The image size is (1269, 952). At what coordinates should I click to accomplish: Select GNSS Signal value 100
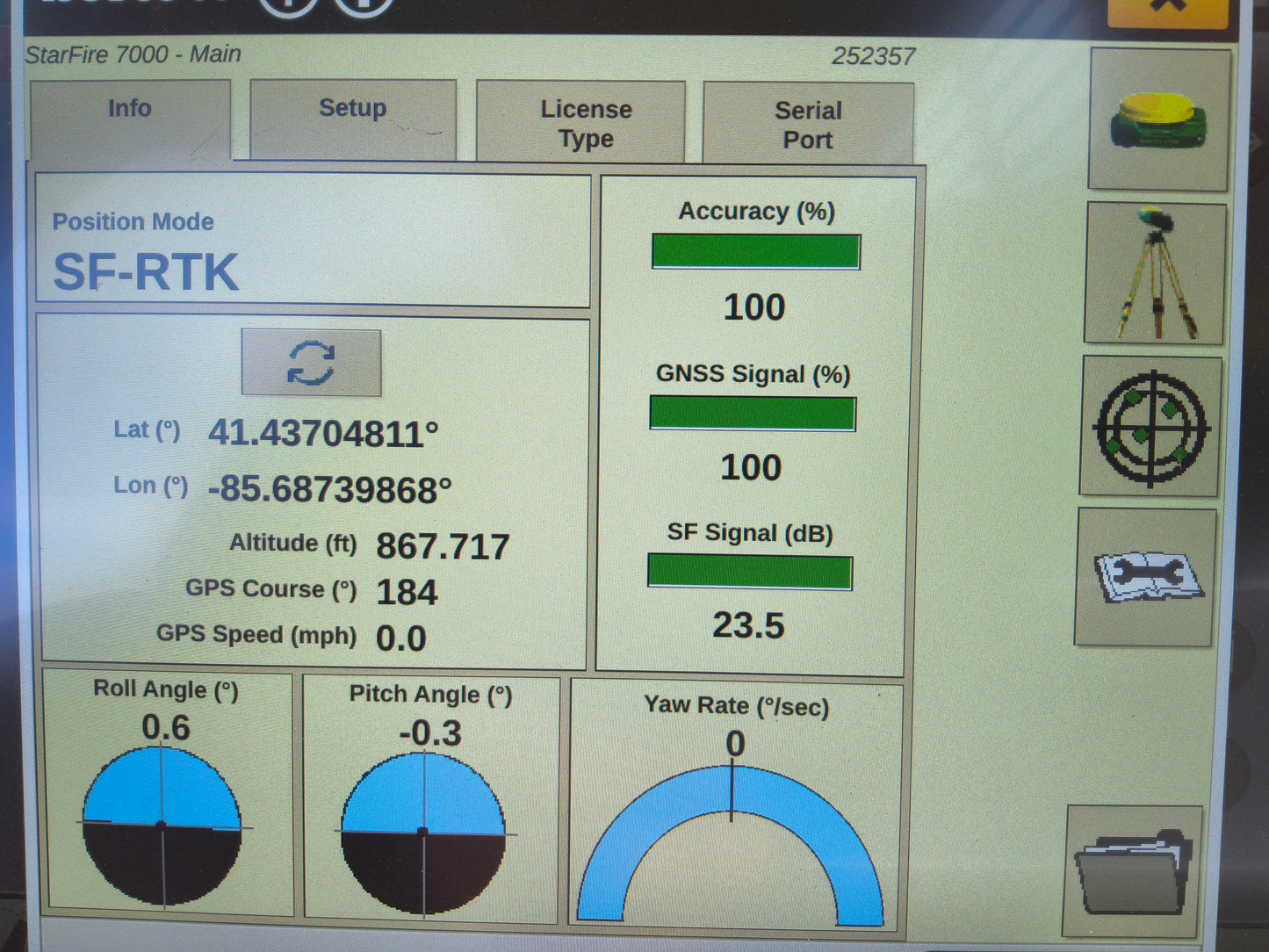coord(751,467)
